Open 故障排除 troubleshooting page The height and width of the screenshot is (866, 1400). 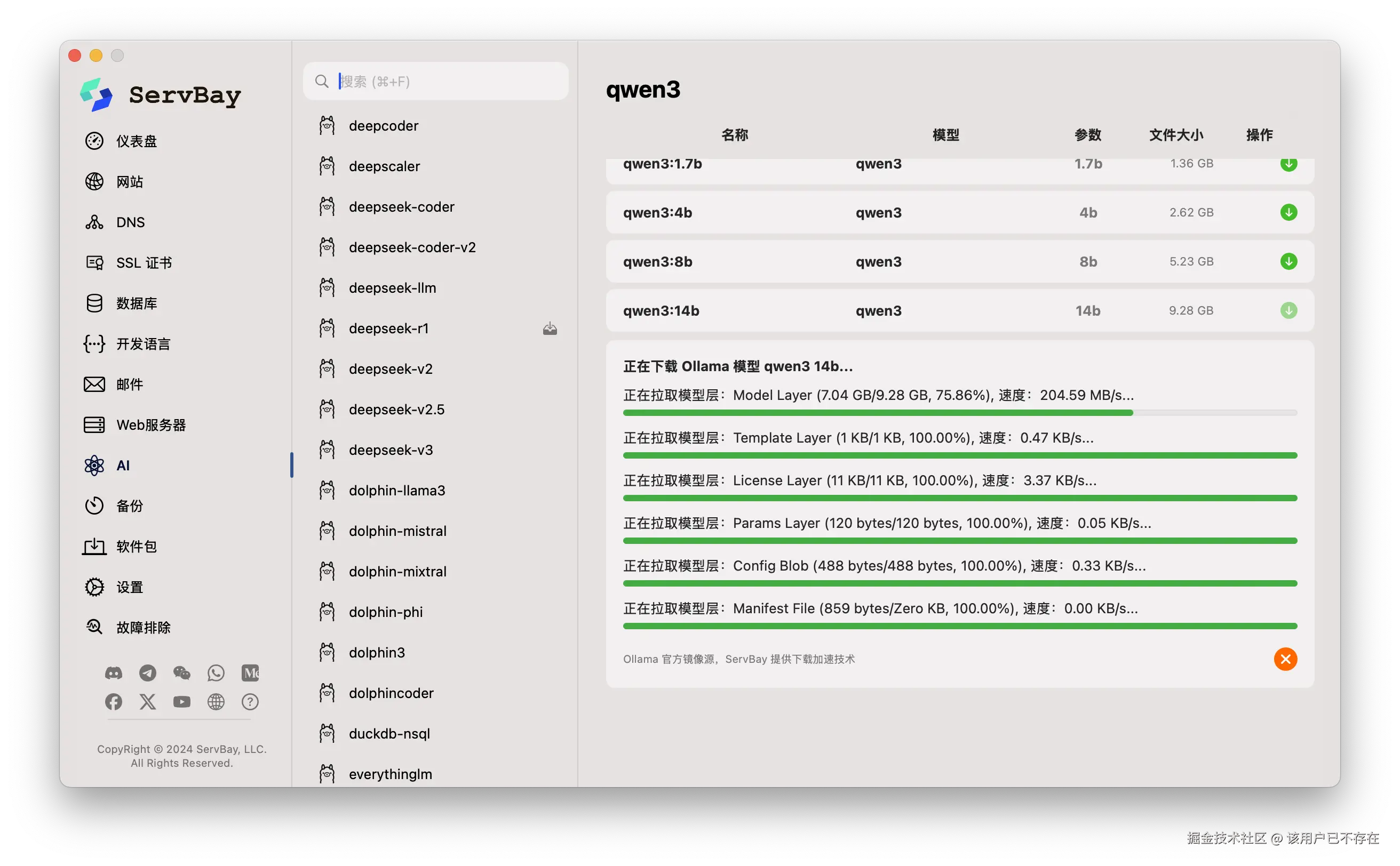click(142, 628)
